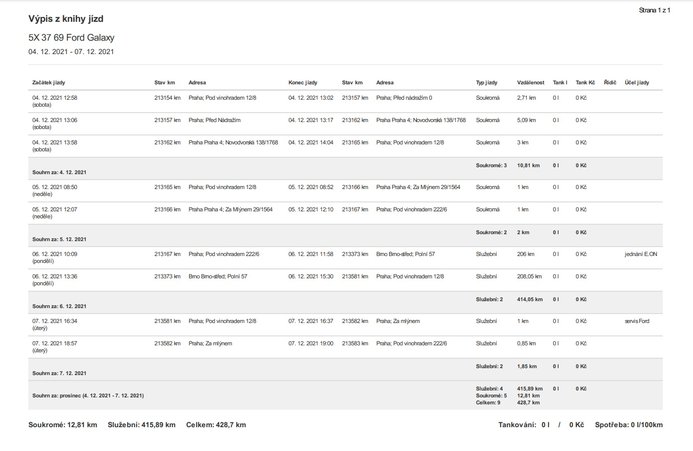
Task: Click the "Začátek jízdy" column header
Action: [50, 82]
